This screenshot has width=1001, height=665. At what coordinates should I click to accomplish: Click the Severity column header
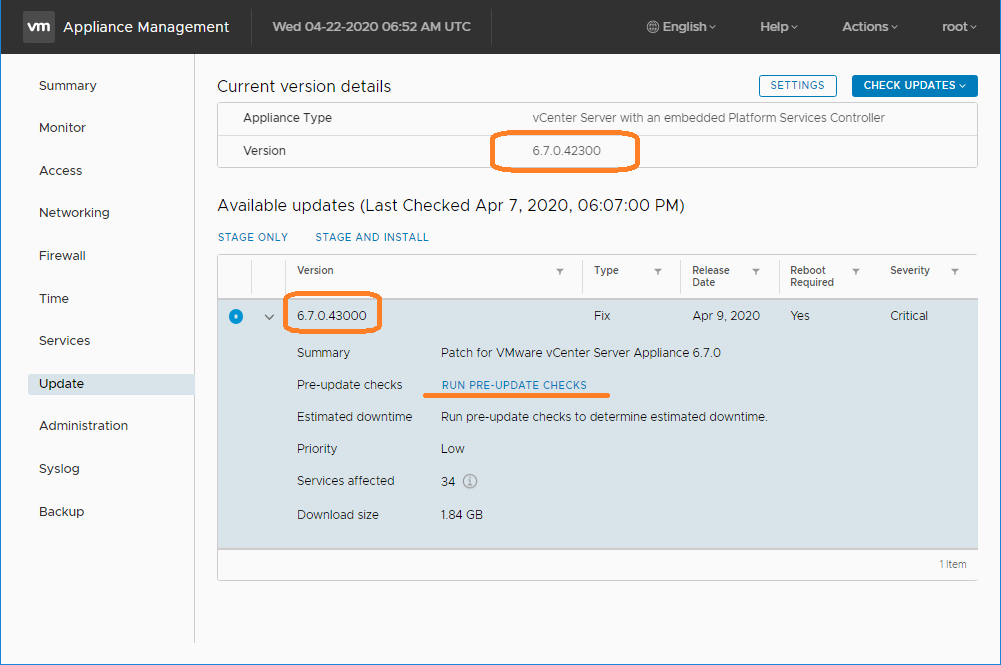(x=910, y=270)
